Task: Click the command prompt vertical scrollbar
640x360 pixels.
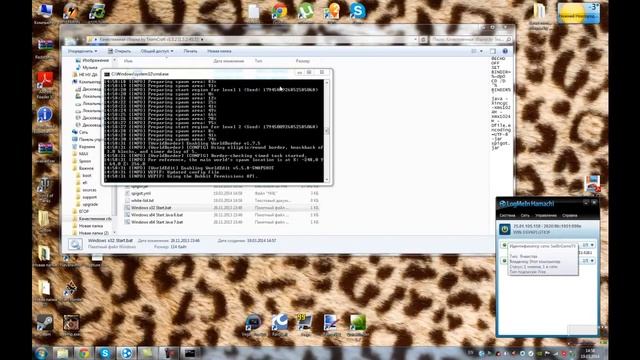Action: click(x=327, y=131)
